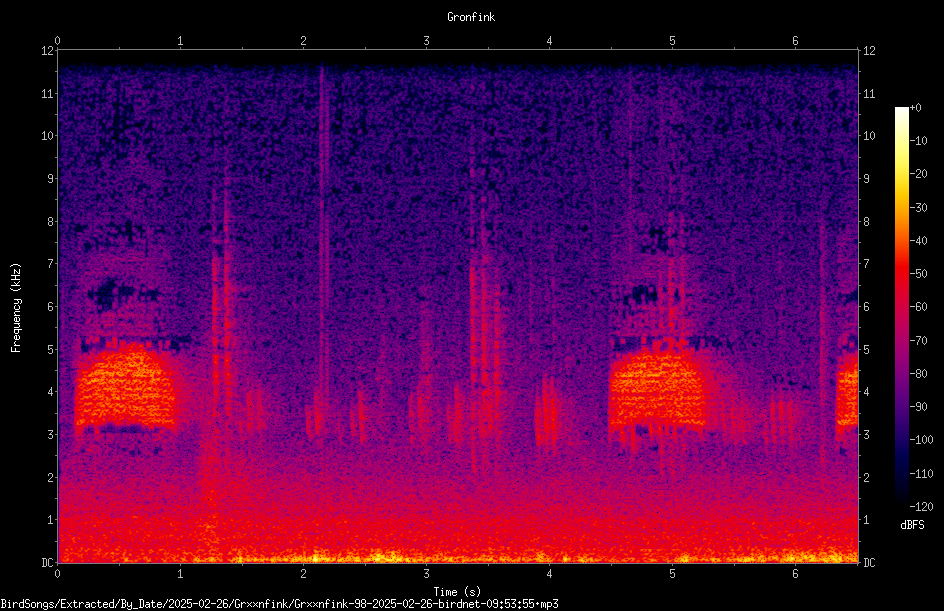Click the '3' tick on bottom time axis
Viewport: 944px width, 611px height.
click(426, 574)
